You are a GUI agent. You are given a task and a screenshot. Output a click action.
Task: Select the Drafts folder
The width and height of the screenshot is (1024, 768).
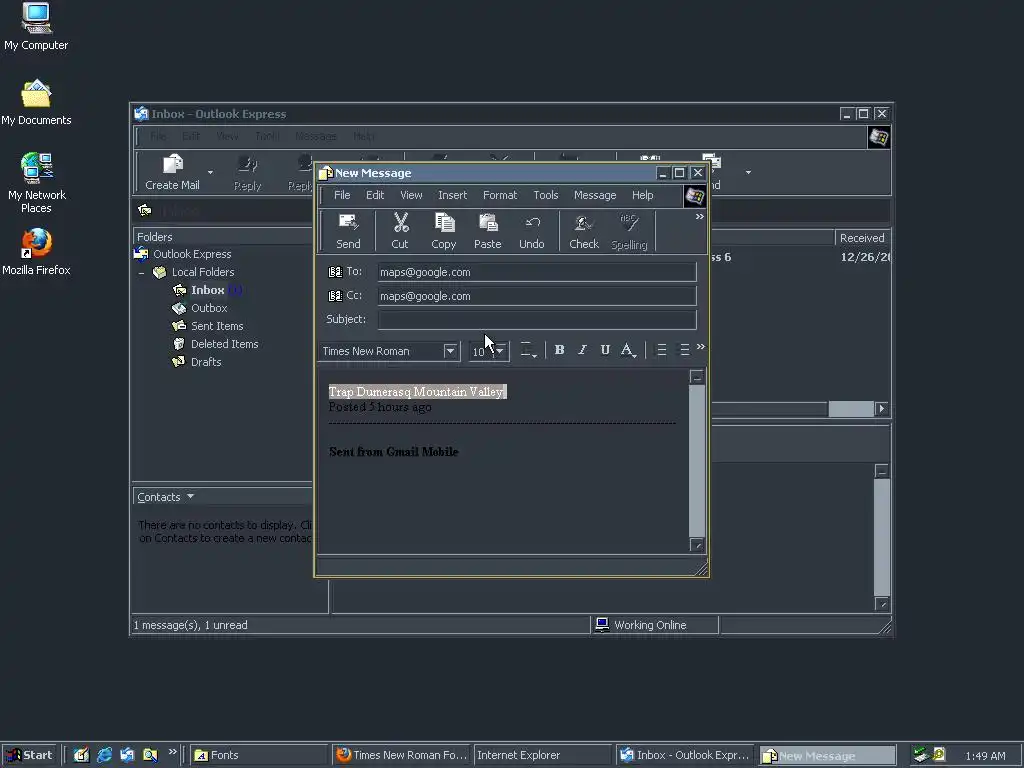[206, 362]
